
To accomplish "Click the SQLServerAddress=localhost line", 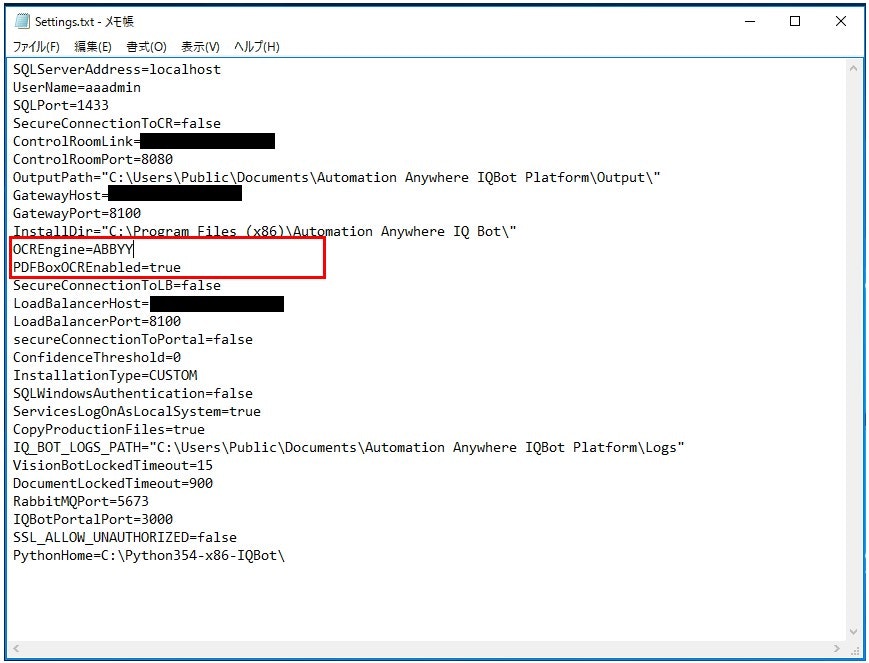I will (117, 69).
